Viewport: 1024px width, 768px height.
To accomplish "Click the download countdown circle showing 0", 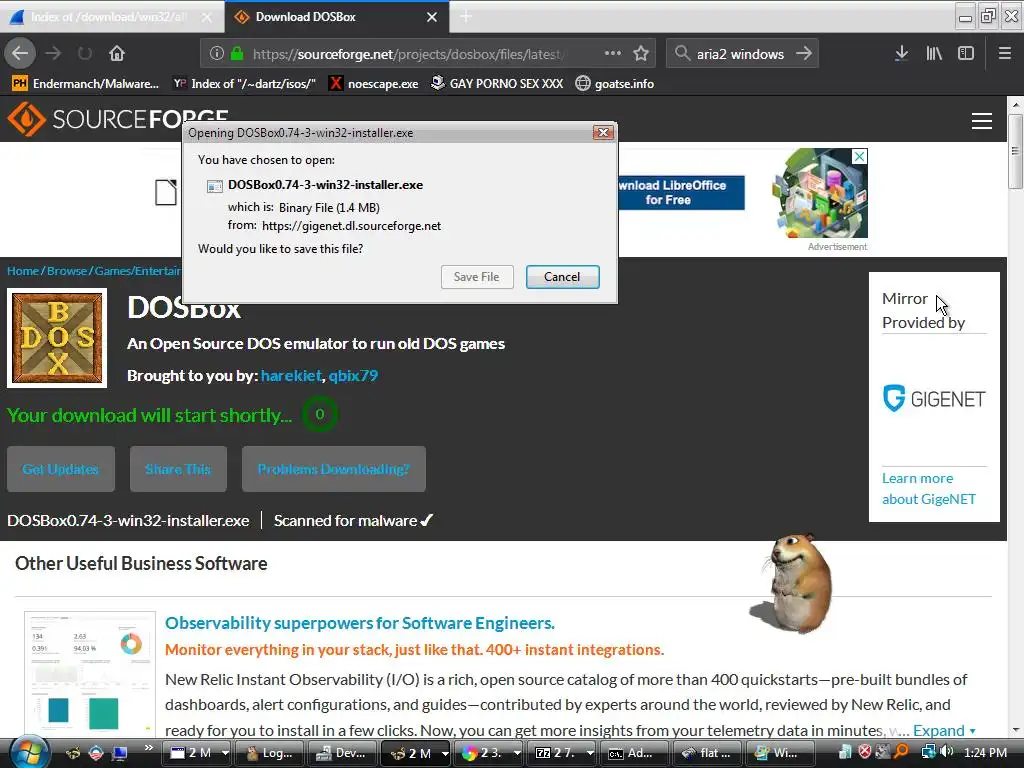I will point(319,414).
